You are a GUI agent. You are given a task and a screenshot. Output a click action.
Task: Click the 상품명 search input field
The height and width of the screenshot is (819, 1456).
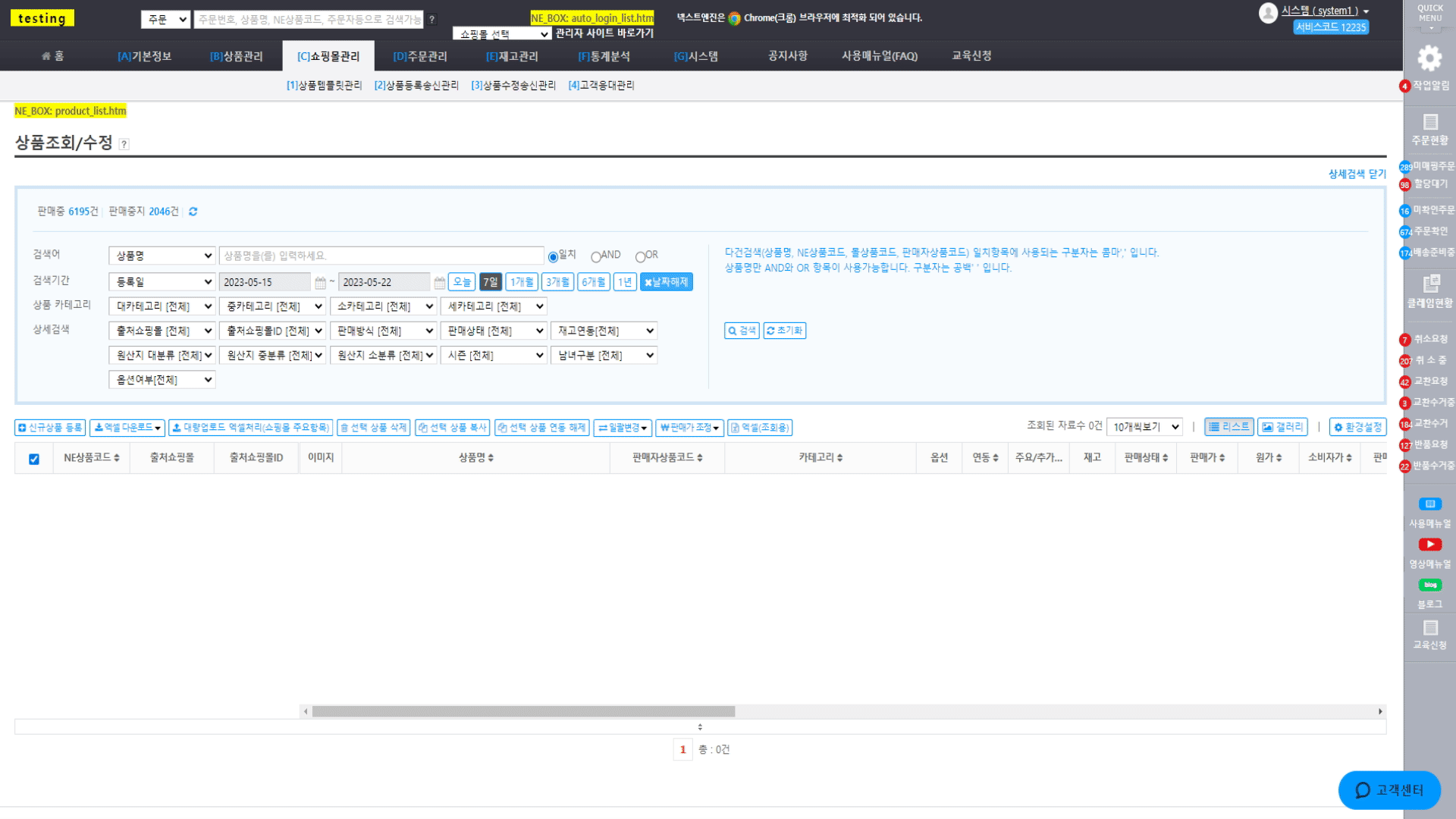tap(381, 256)
